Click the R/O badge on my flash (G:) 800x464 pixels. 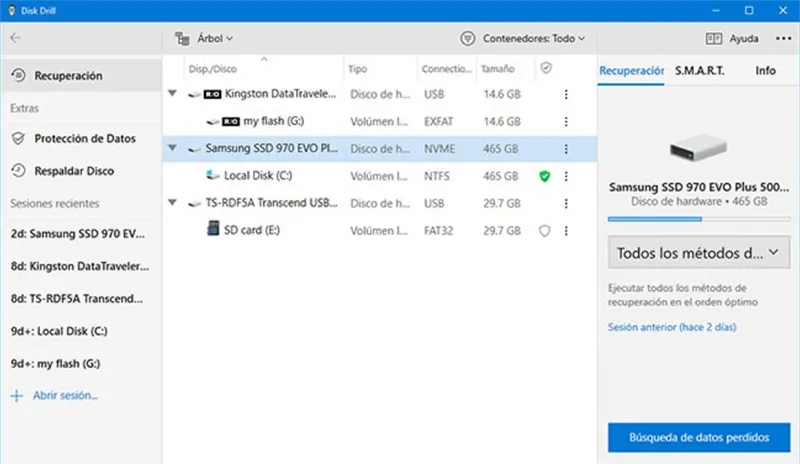[x=231, y=121]
